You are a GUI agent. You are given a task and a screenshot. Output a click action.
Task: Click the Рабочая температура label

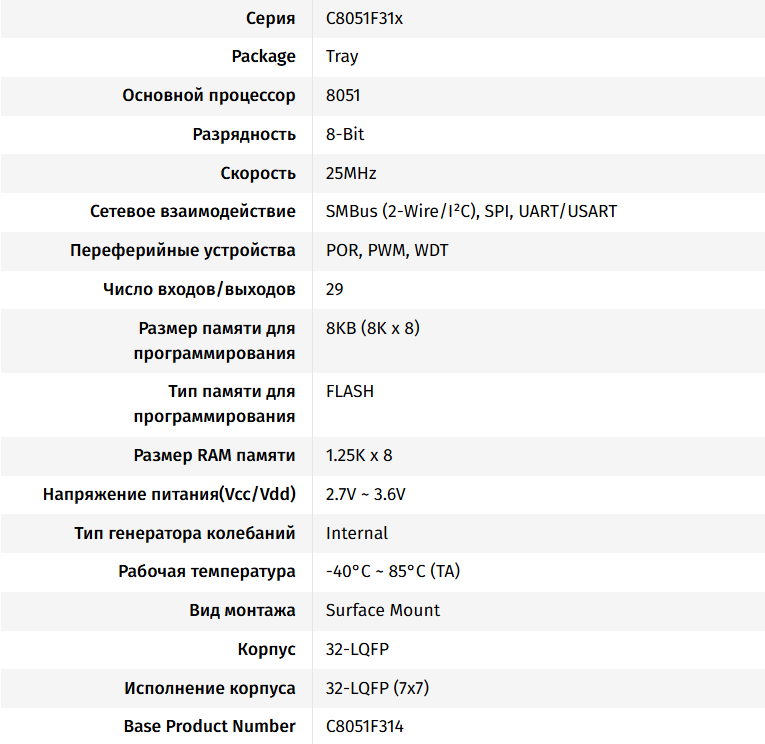207,572
